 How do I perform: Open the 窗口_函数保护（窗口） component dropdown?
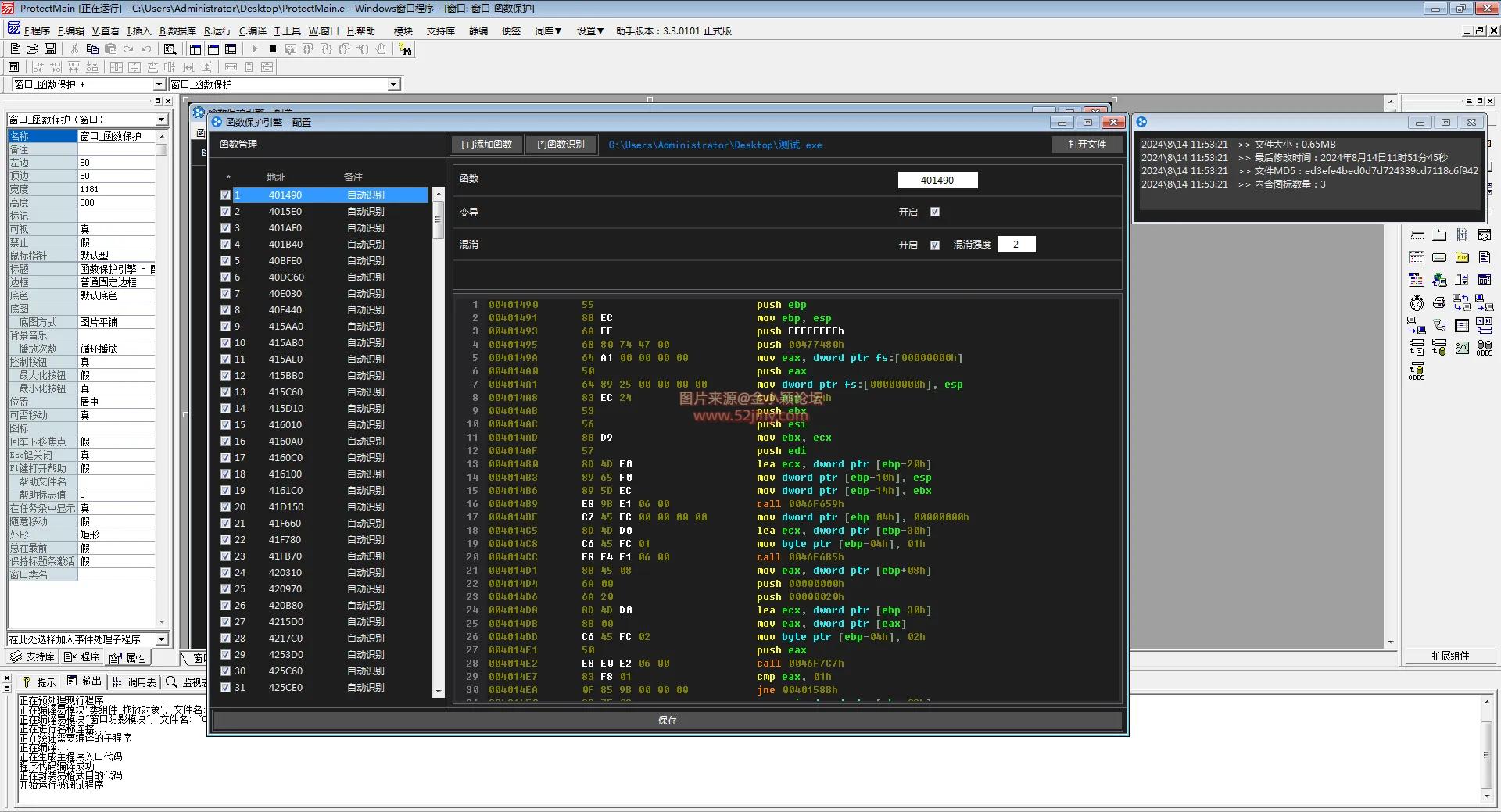pos(162,120)
